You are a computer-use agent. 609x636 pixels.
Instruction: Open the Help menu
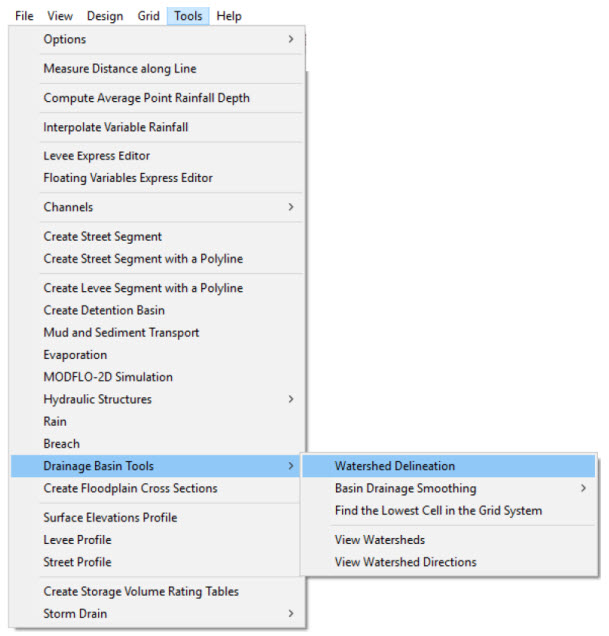(x=229, y=16)
